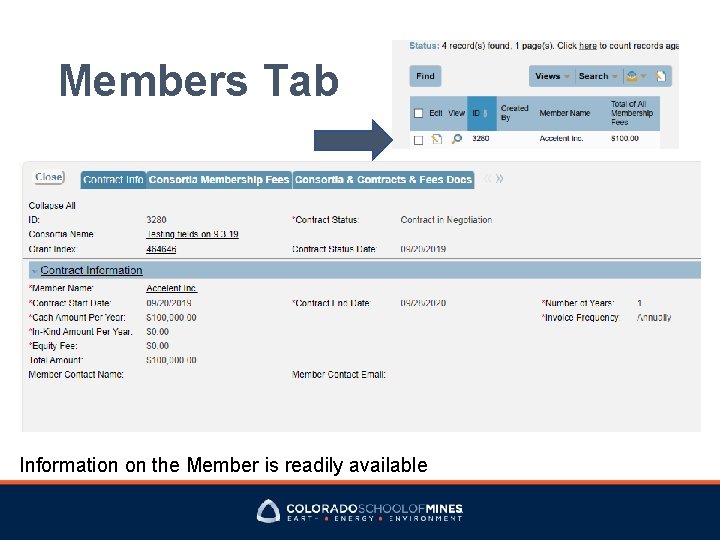The image size is (720, 540).
Task: Click the In-Kind Amount Per Year value
Action: pyautogui.click(x=158, y=332)
